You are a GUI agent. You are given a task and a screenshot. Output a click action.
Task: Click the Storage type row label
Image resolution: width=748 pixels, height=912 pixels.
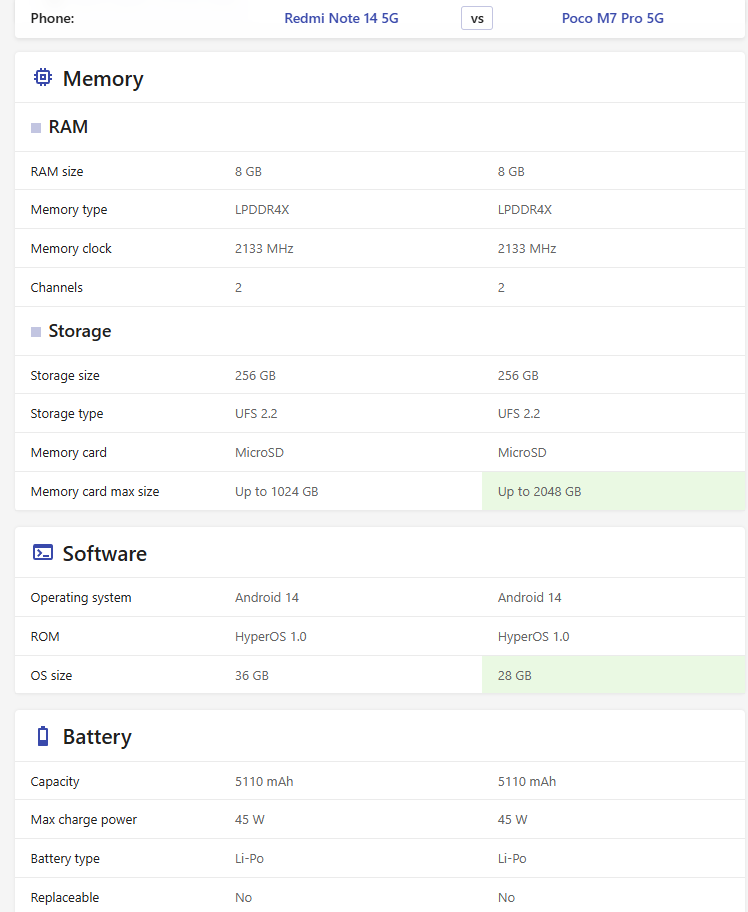pyautogui.click(x=67, y=414)
